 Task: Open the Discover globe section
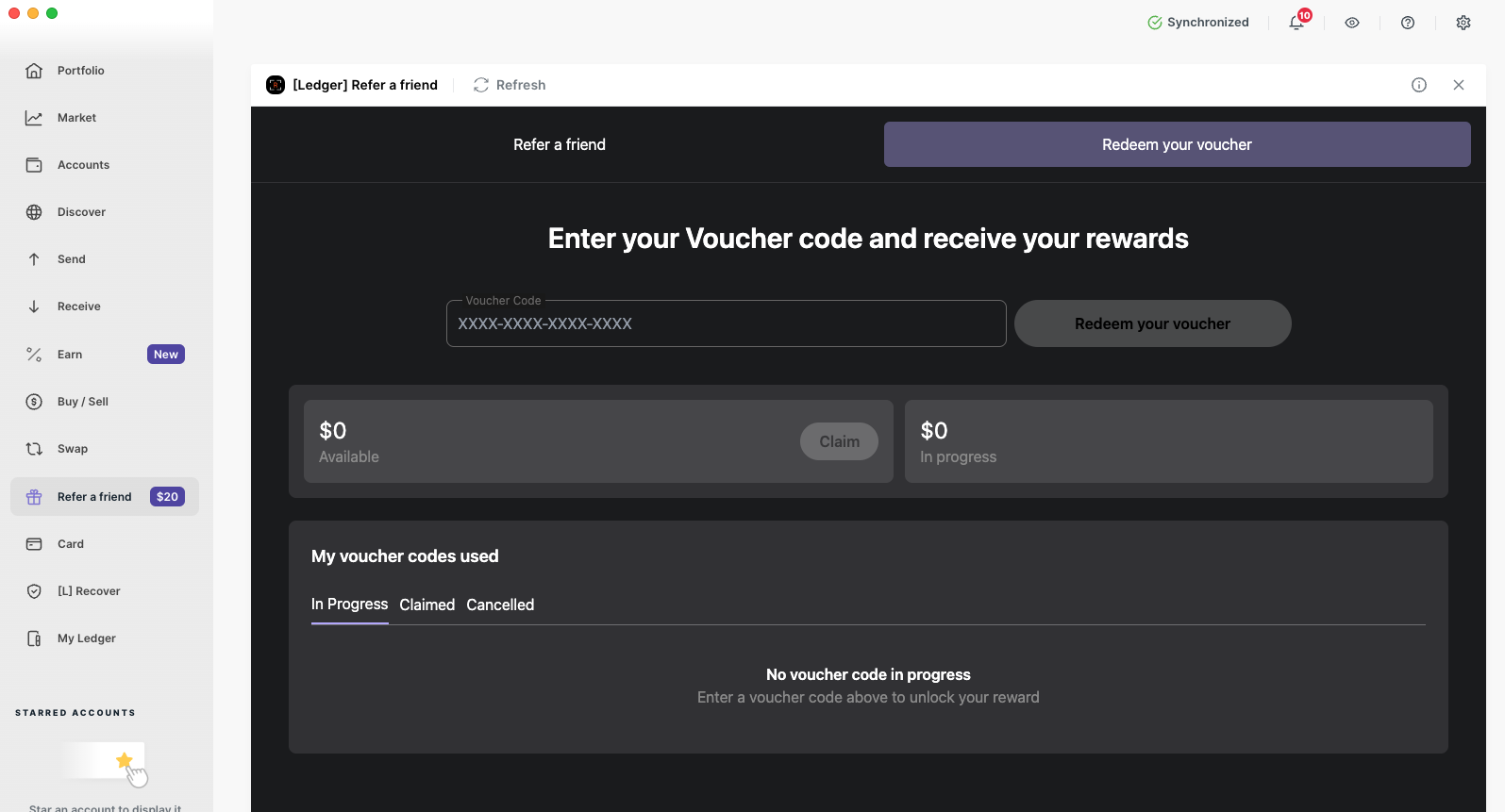pos(81,212)
